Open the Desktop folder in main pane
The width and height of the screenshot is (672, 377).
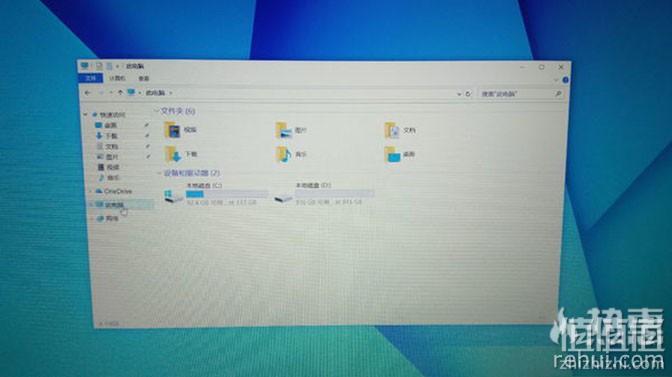pos(392,154)
